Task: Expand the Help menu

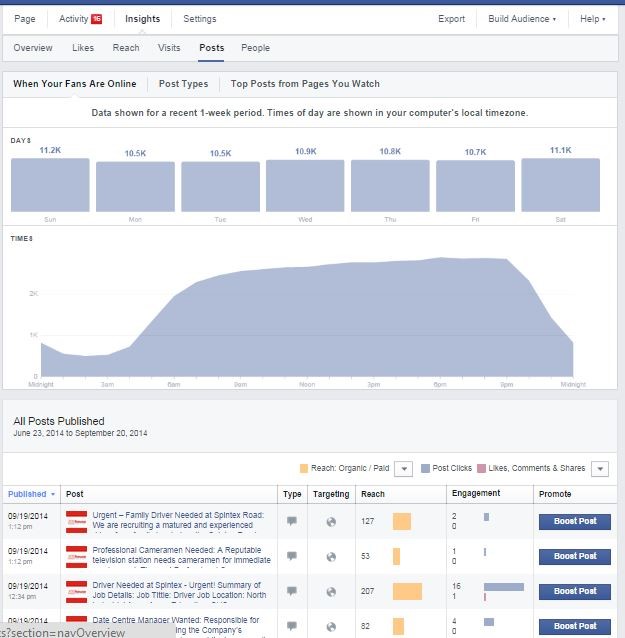Action: click(x=592, y=19)
